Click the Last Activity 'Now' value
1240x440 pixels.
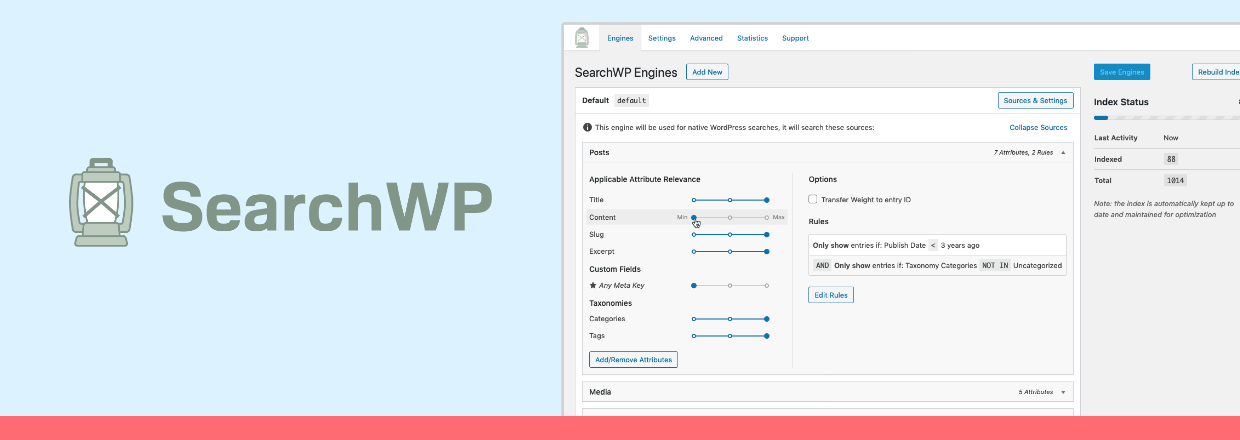point(1171,137)
